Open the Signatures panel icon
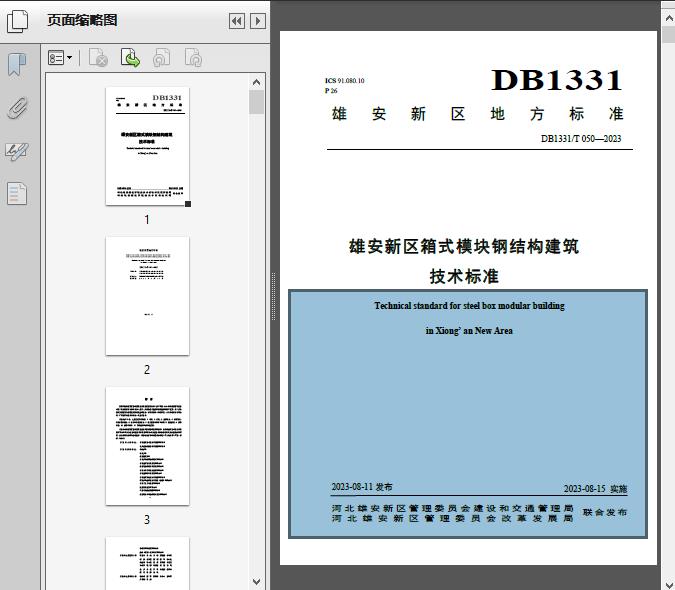This screenshot has width=675, height=590. (17, 151)
